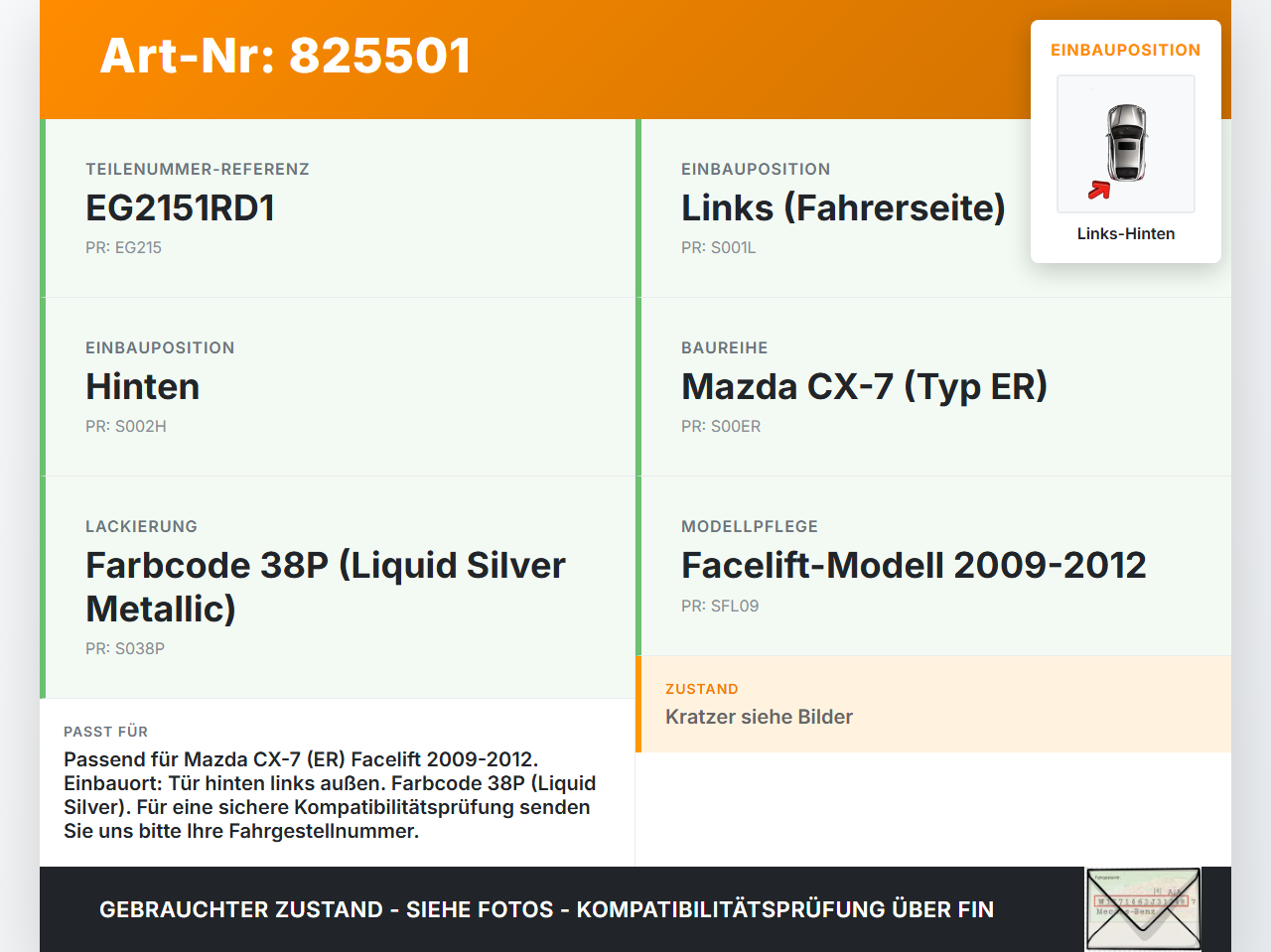This screenshot has height=952, width=1271.
Task: Click part number EG2151RD1
Action: point(180,207)
